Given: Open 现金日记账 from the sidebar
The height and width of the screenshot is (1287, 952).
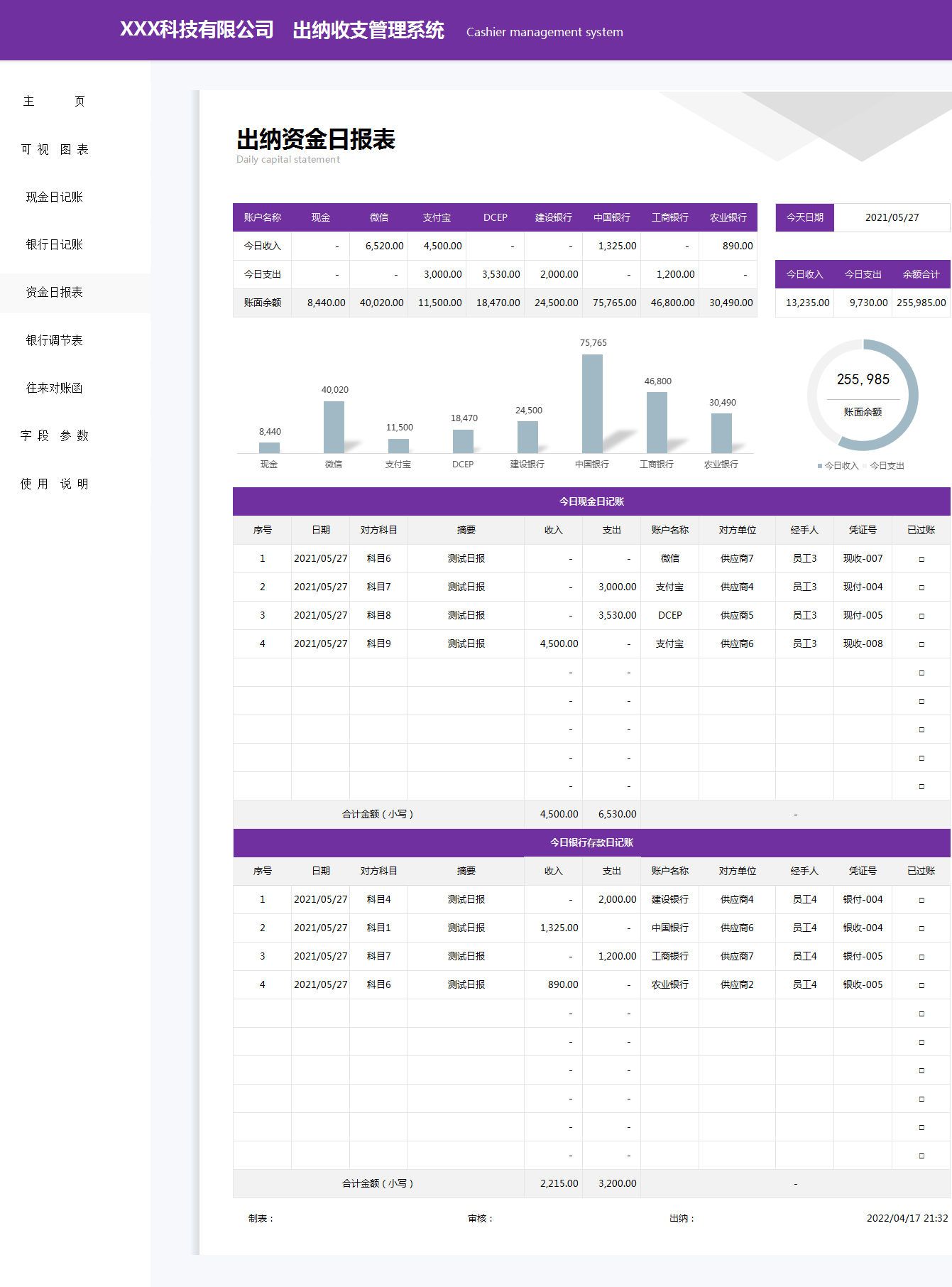Looking at the screenshot, I should 54,197.
